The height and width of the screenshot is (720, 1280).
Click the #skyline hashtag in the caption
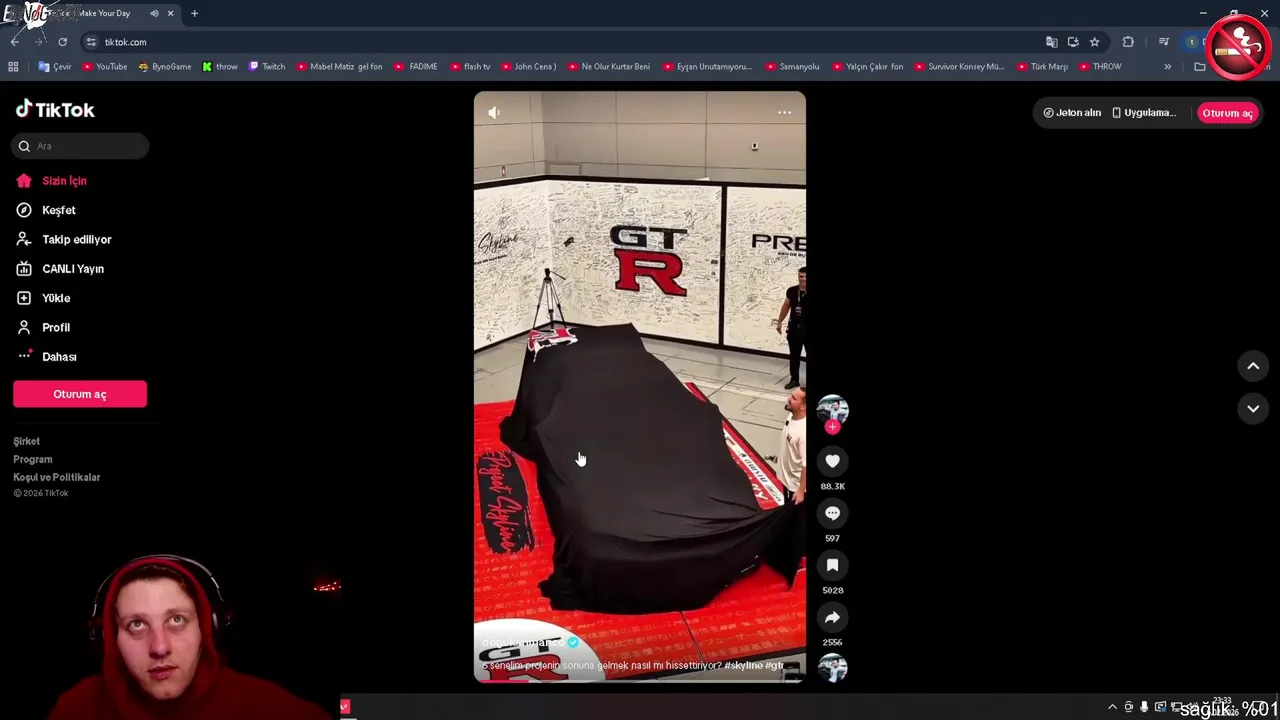[744, 665]
